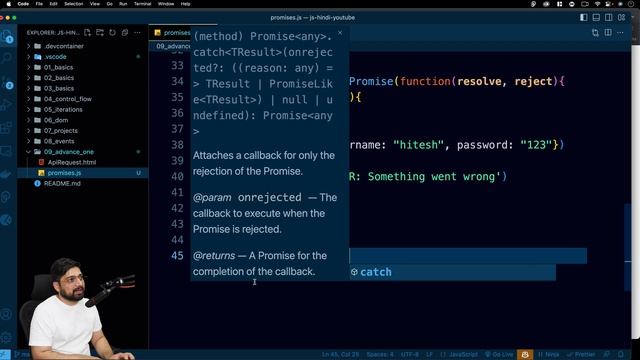Expand the 06_dom folder
Viewport: 640px width, 360px height.
click(83, 120)
